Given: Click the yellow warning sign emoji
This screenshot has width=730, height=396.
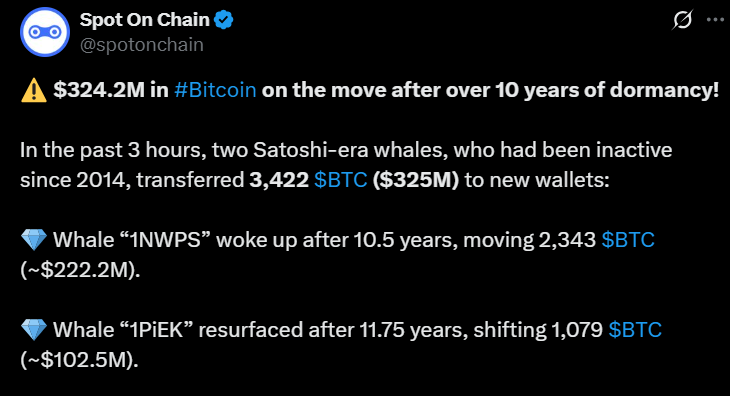Looking at the screenshot, I should tap(34, 90).
